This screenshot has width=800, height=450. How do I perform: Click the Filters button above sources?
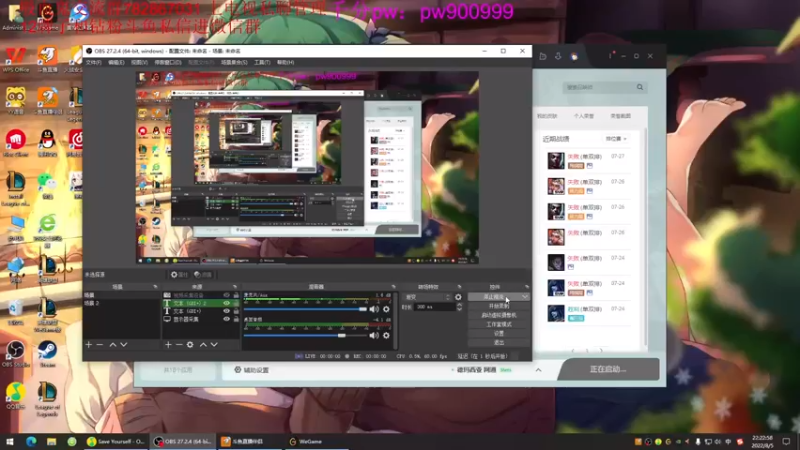tap(203, 274)
